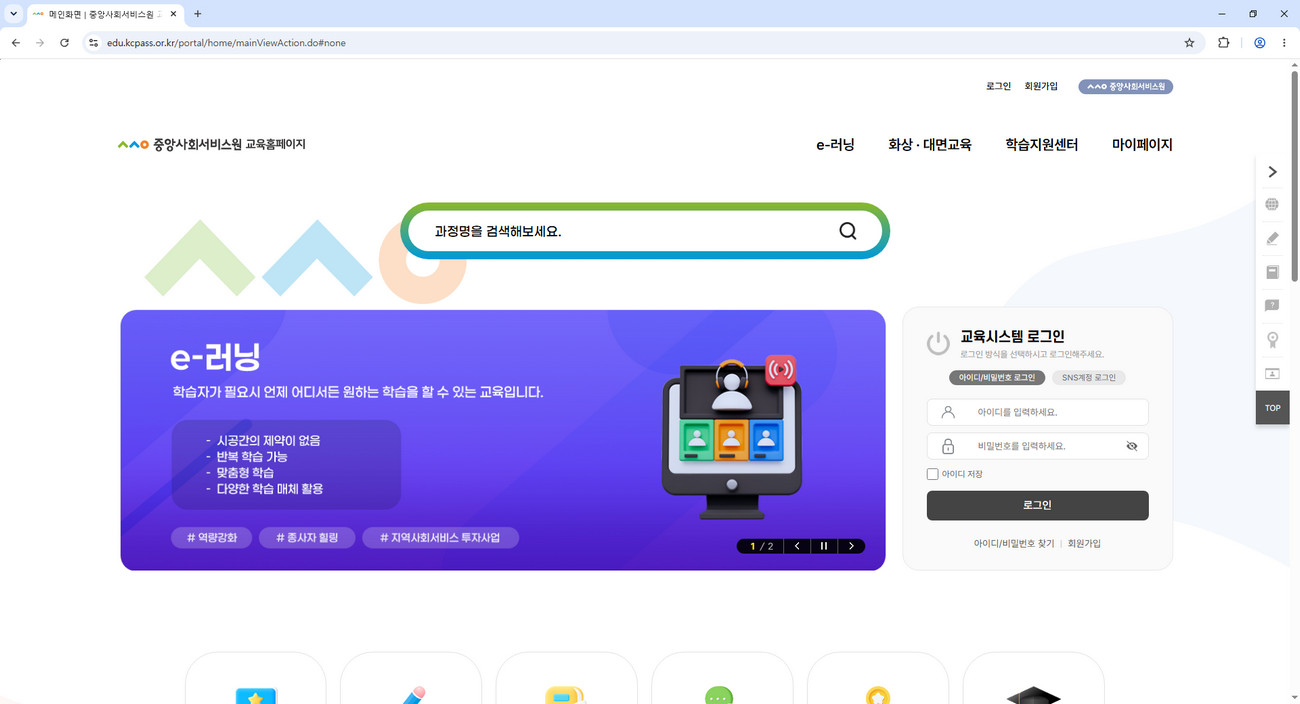Open 중앙사회서비스원 pill button at top
1300x704 pixels.
click(x=1125, y=86)
